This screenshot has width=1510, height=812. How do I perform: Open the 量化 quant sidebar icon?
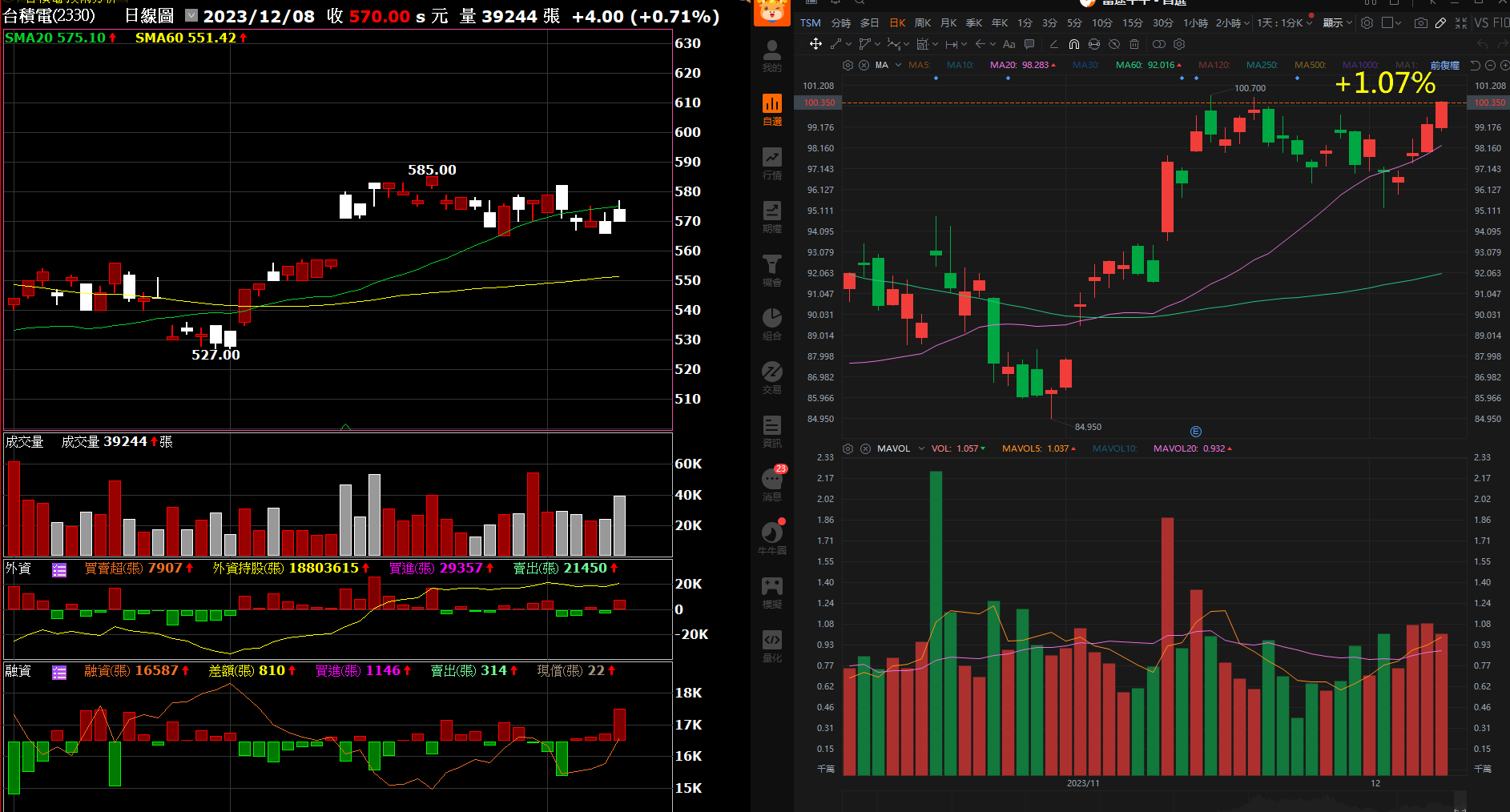pos(771,646)
